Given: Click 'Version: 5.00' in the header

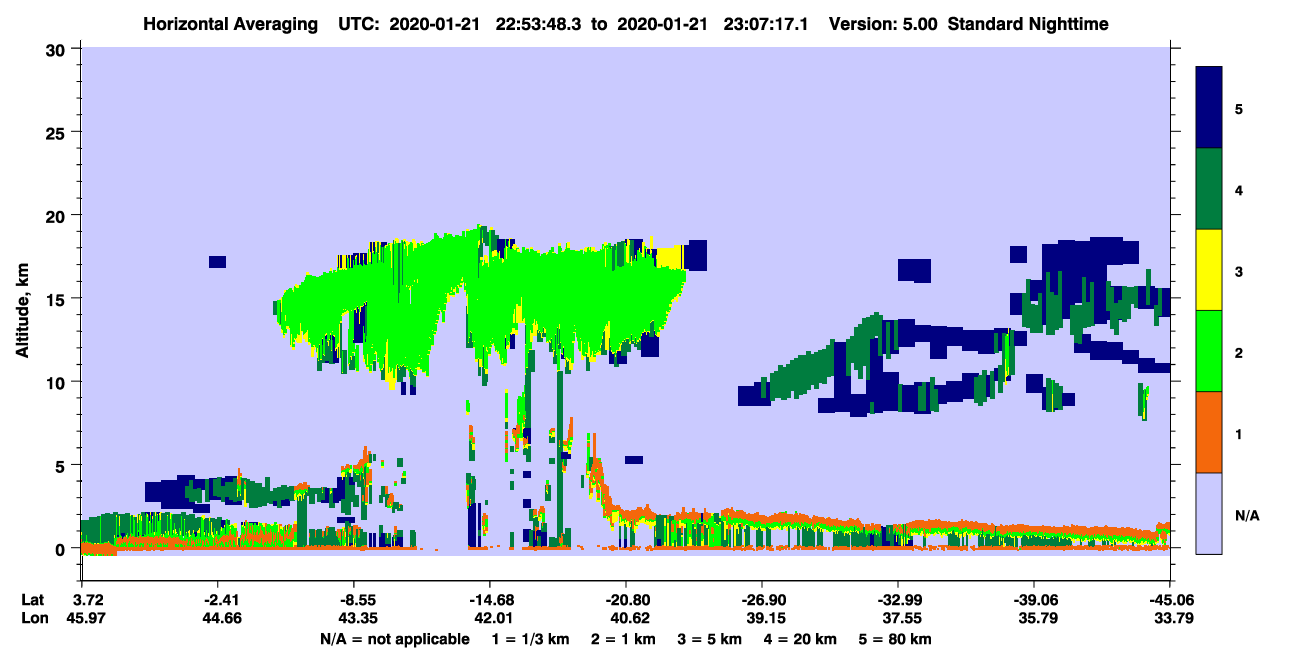Looking at the screenshot, I should tap(881, 23).
